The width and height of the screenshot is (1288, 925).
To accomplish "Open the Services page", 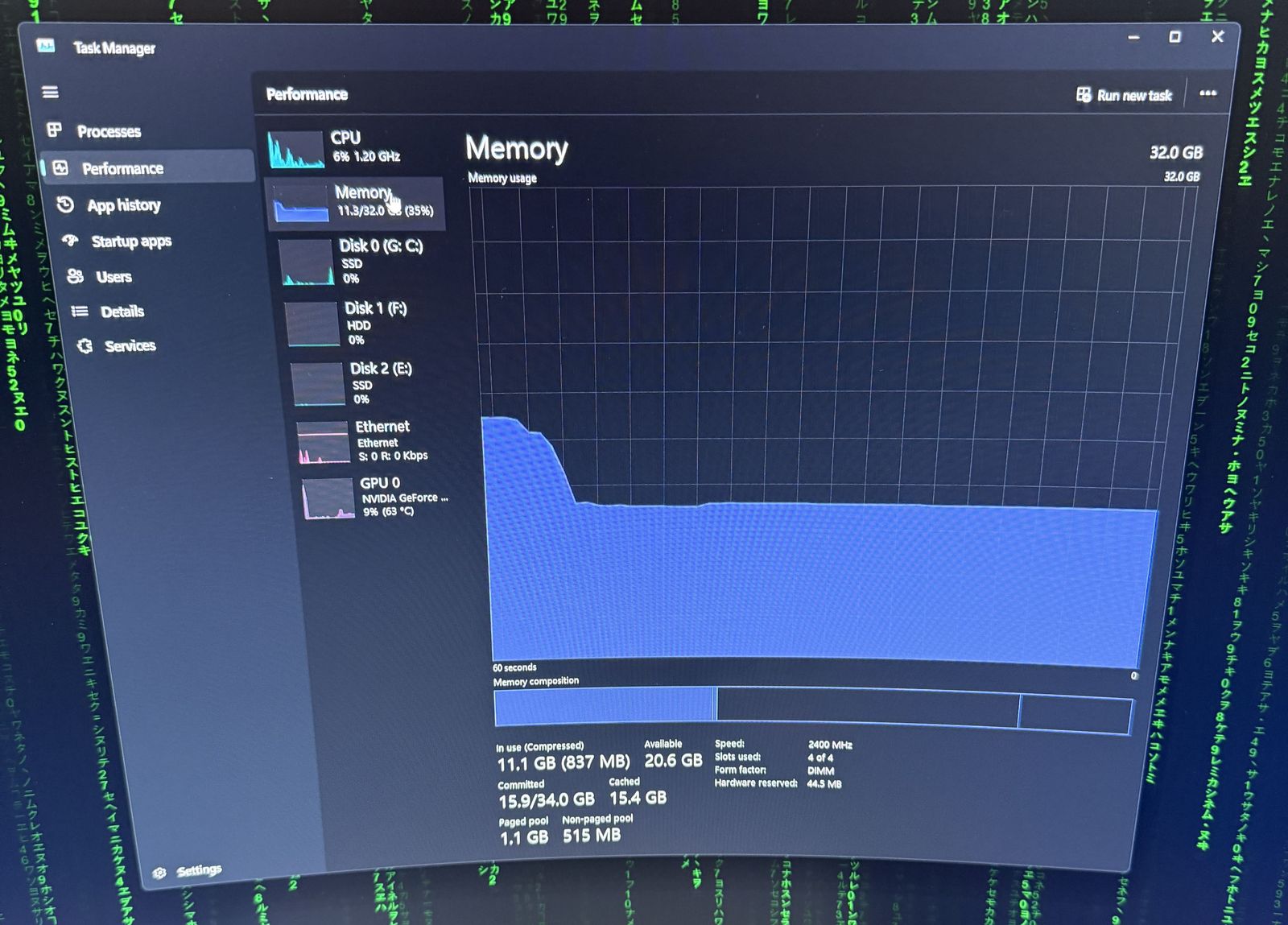I will click(x=130, y=346).
